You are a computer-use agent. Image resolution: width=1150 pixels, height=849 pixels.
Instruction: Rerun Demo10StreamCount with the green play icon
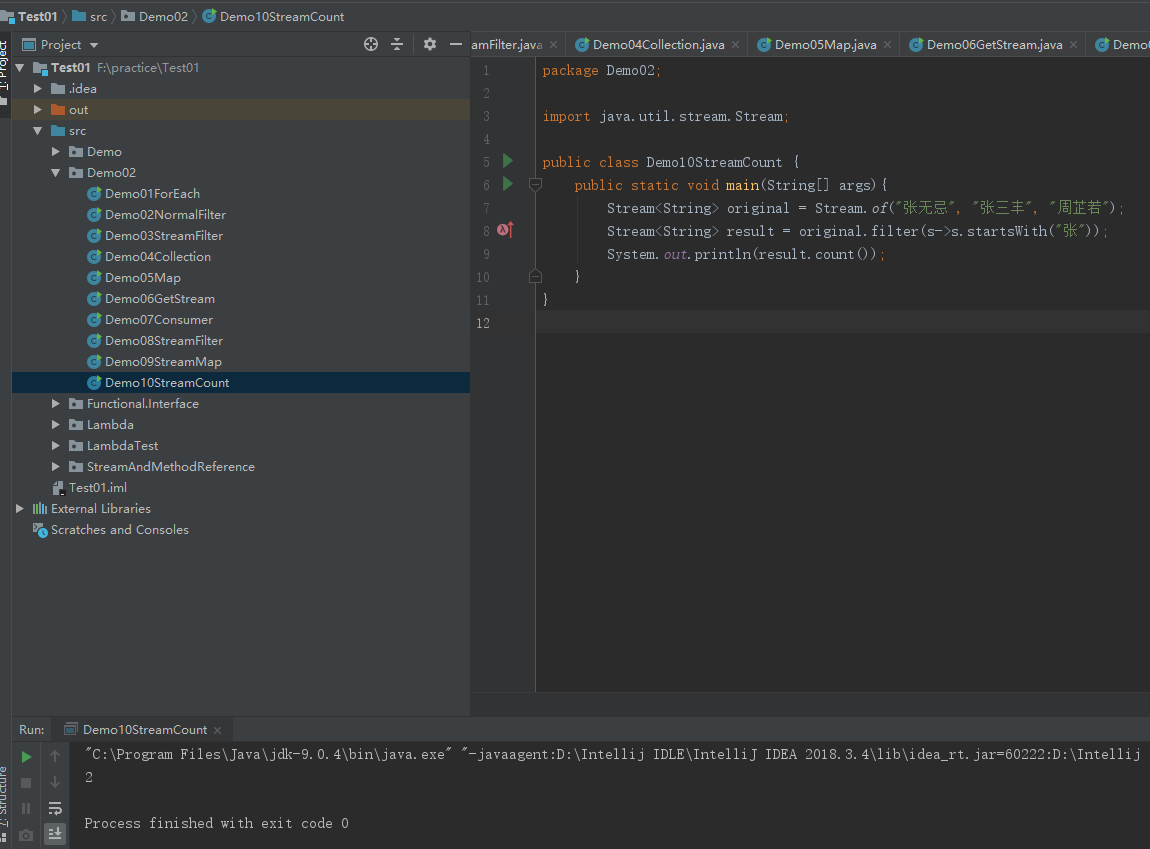(x=25, y=756)
